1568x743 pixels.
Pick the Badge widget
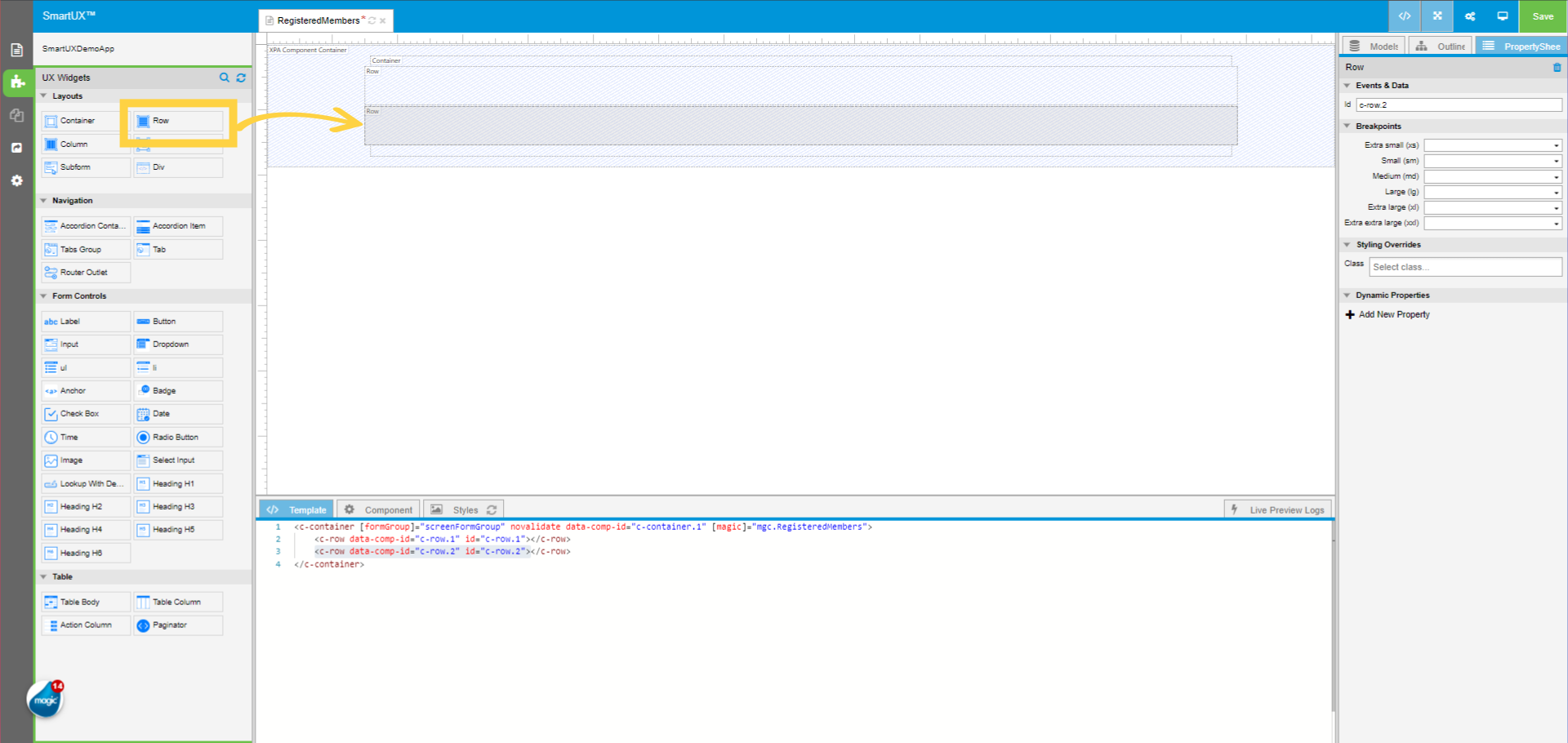178,391
